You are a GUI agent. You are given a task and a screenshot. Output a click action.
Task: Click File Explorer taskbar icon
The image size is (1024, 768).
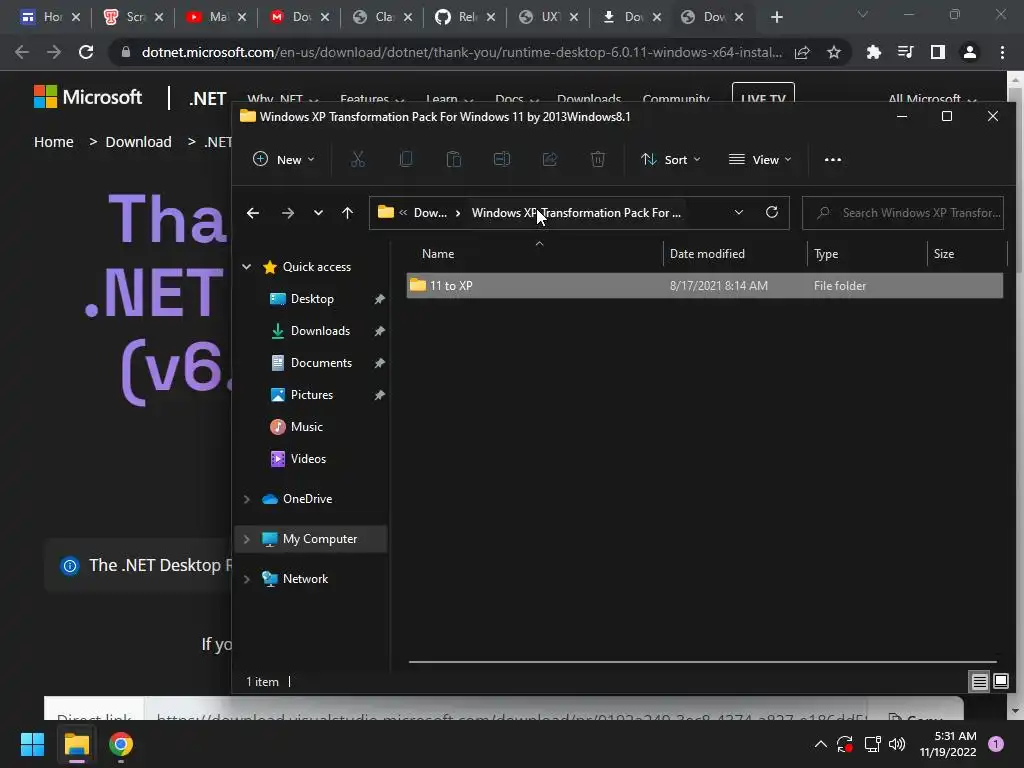[76, 744]
